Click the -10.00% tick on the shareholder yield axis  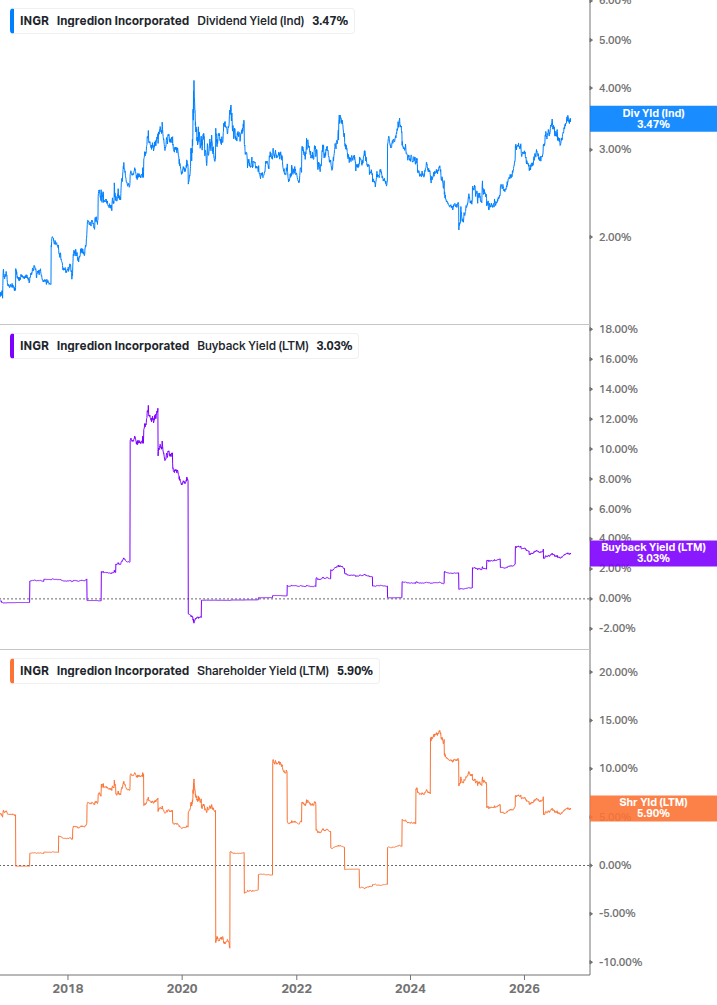[x=620, y=962]
